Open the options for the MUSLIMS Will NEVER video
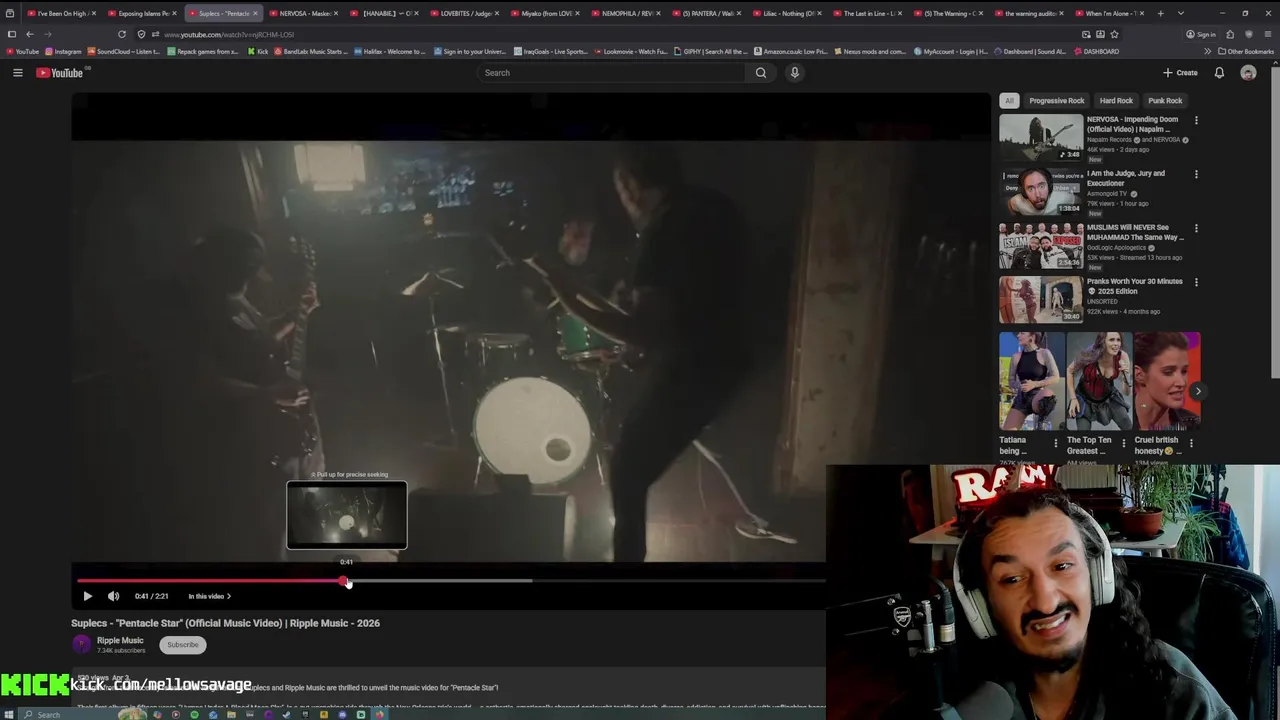Screen dimensions: 1280x720 pyautogui.click(x=1196, y=228)
